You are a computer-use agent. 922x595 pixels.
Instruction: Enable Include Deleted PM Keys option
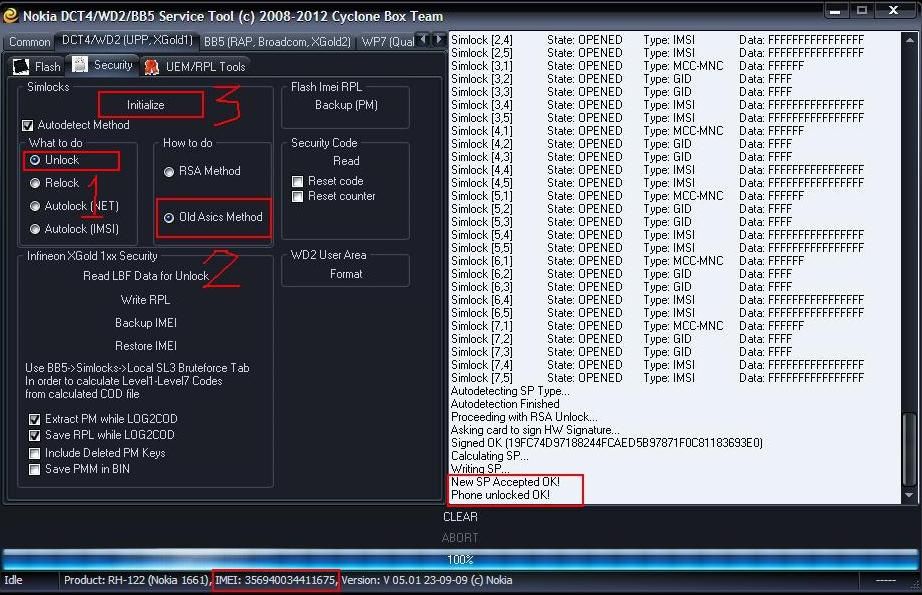(35, 453)
